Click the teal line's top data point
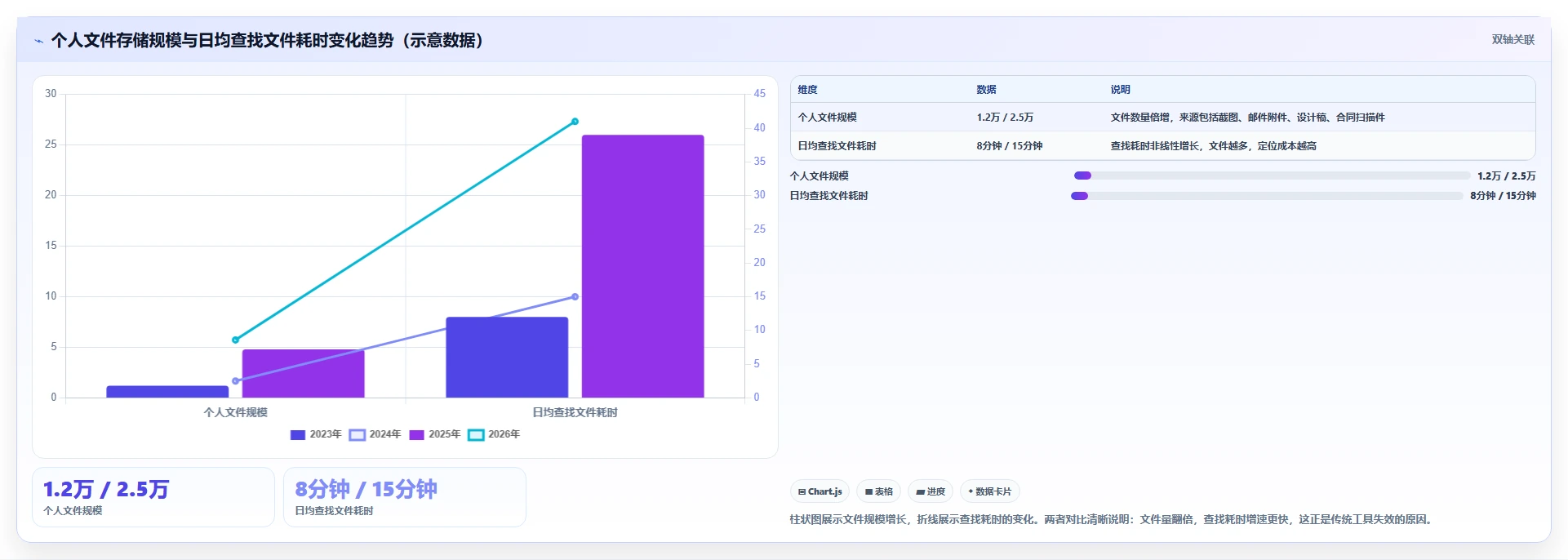The height and width of the screenshot is (560, 1568). click(575, 122)
